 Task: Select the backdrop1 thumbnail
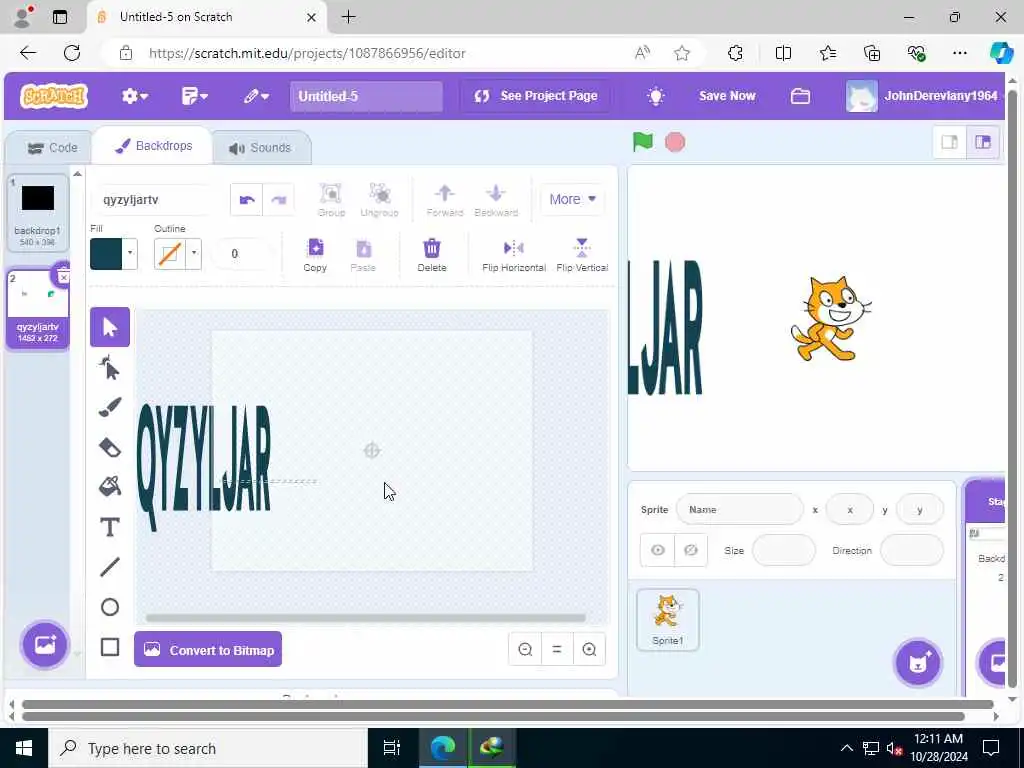point(38,213)
